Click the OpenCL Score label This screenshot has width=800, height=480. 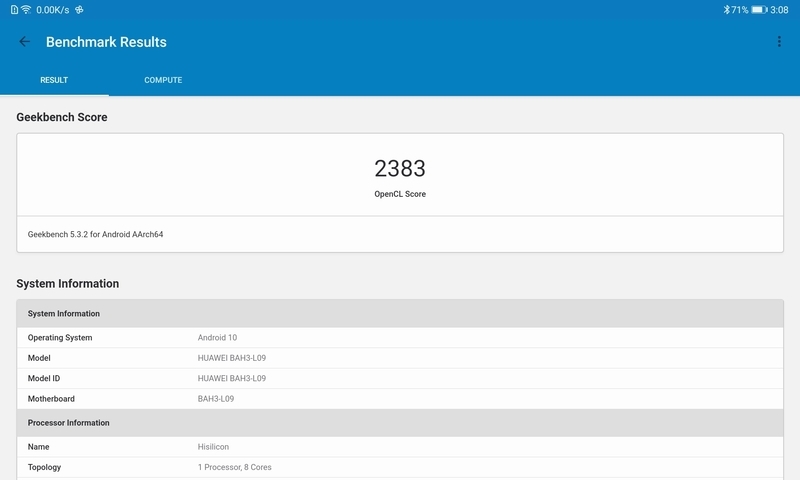tap(400, 194)
